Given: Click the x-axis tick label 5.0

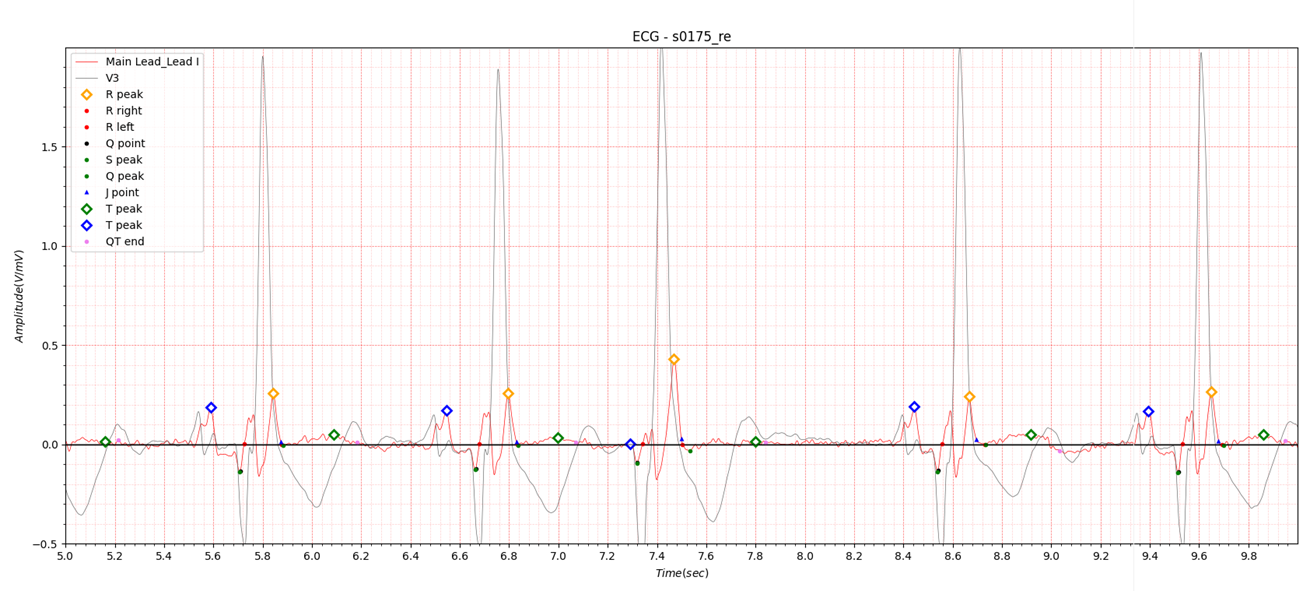Looking at the screenshot, I should click(x=66, y=556).
